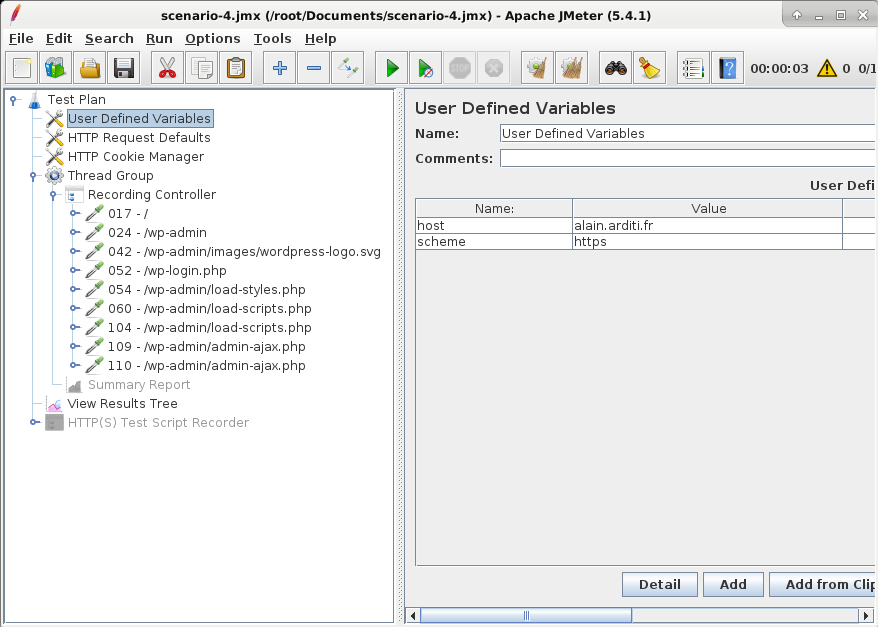Click the Cut scissors icon
Viewport: 878px width, 627px height.
point(168,68)
